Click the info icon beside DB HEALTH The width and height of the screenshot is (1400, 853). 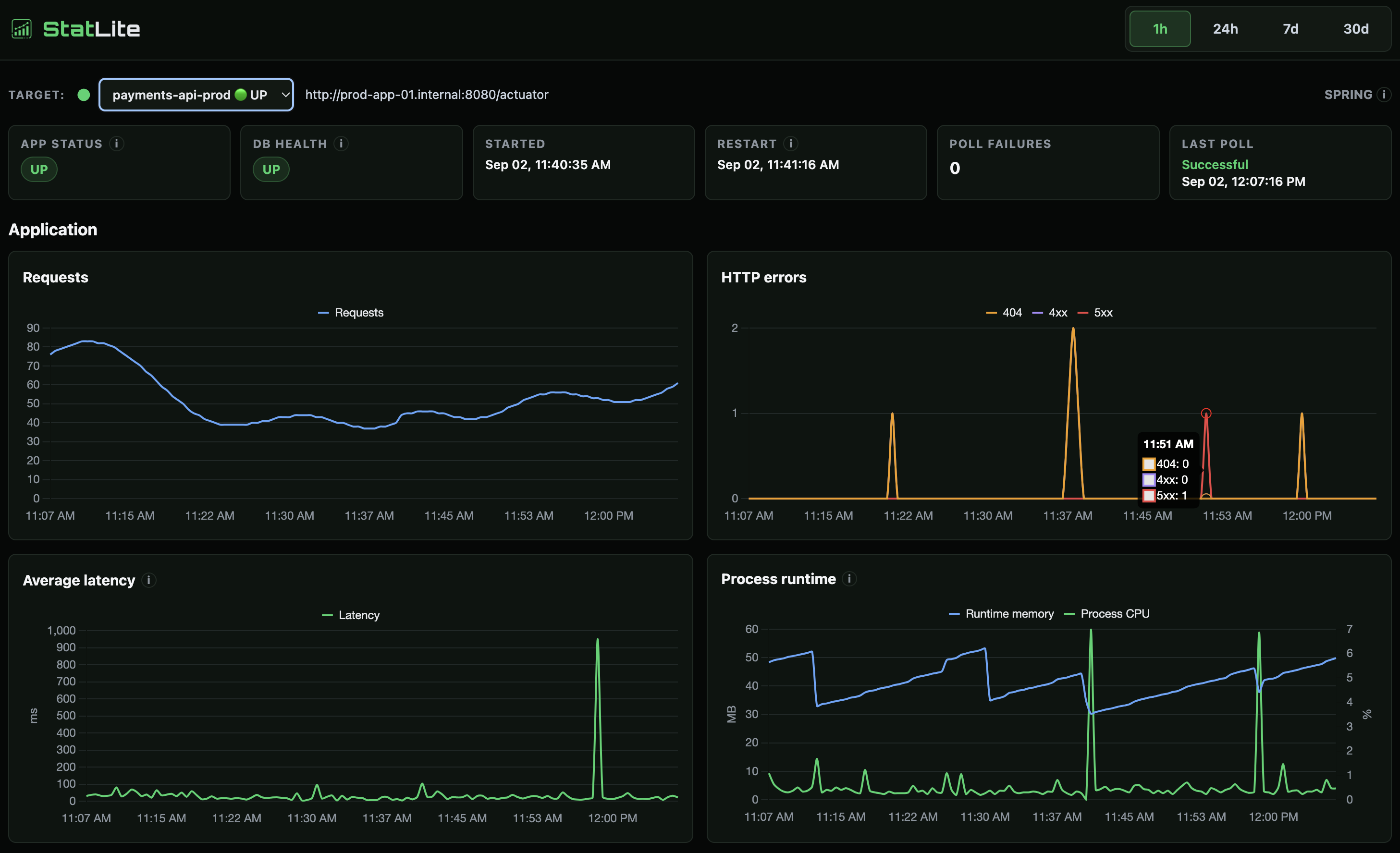tap(341, 144)
